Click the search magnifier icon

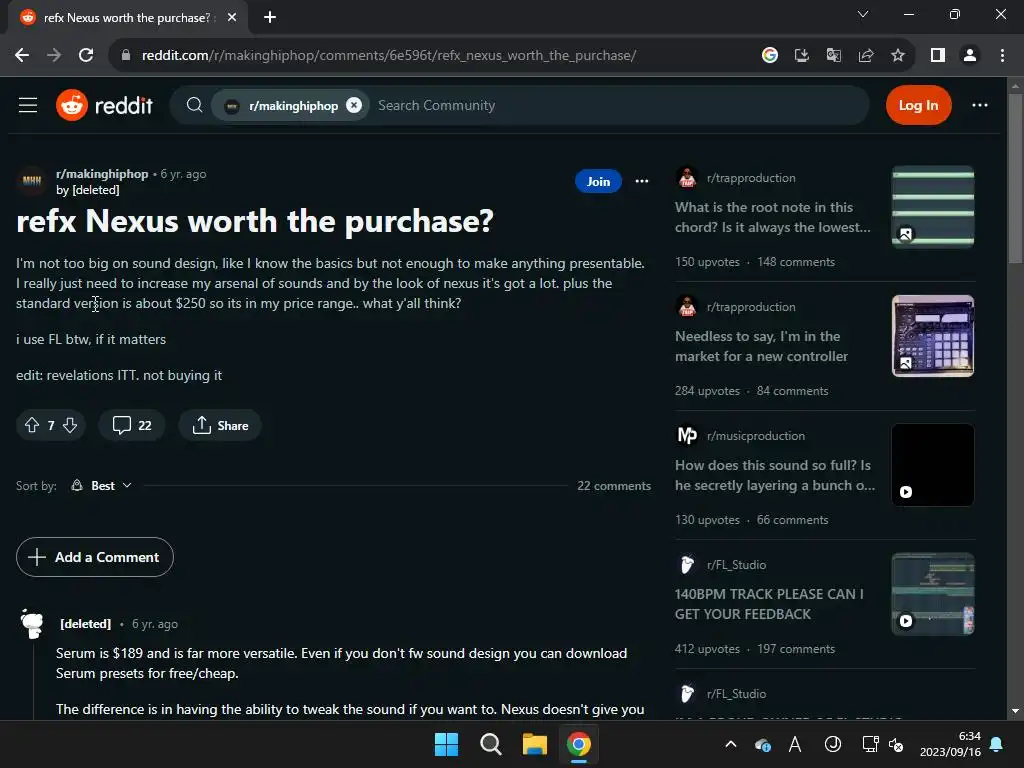point(194,105)
